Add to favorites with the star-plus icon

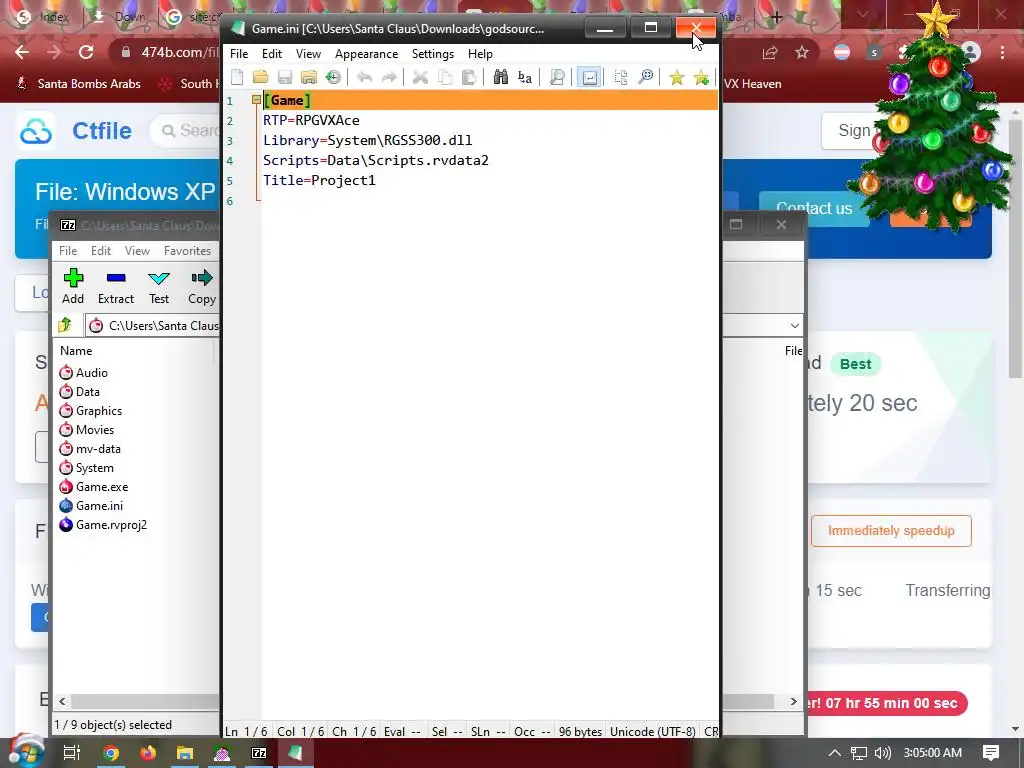coord(701,78)
